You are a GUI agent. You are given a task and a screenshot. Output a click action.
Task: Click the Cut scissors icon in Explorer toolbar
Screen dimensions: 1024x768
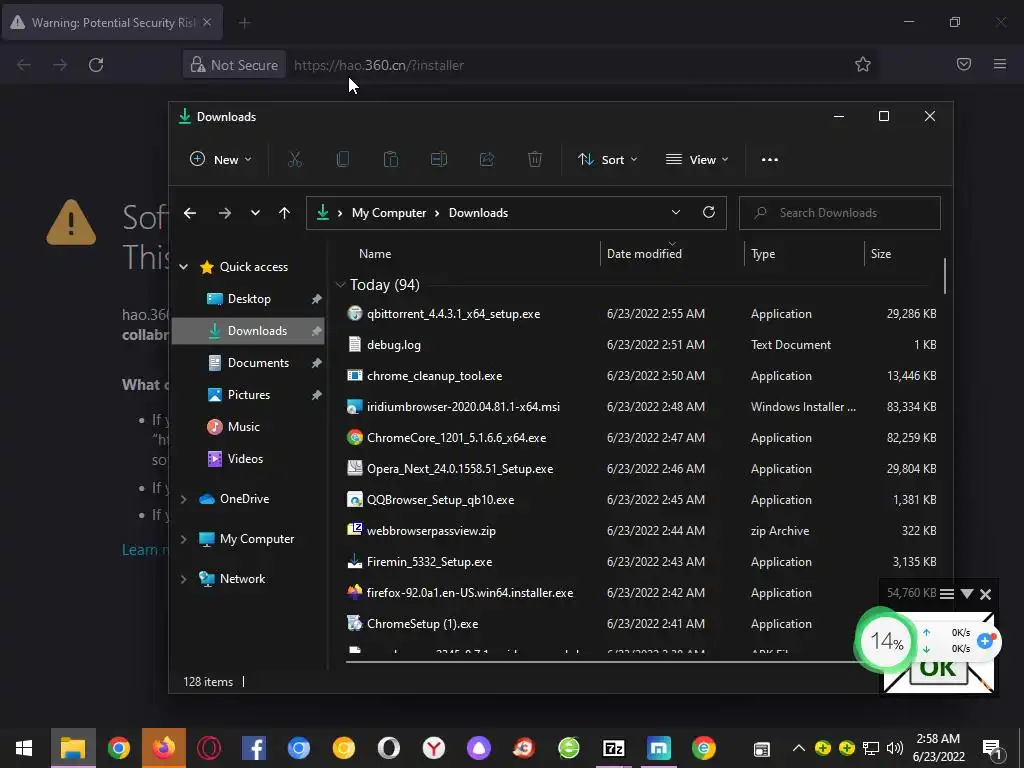(295, 159)
